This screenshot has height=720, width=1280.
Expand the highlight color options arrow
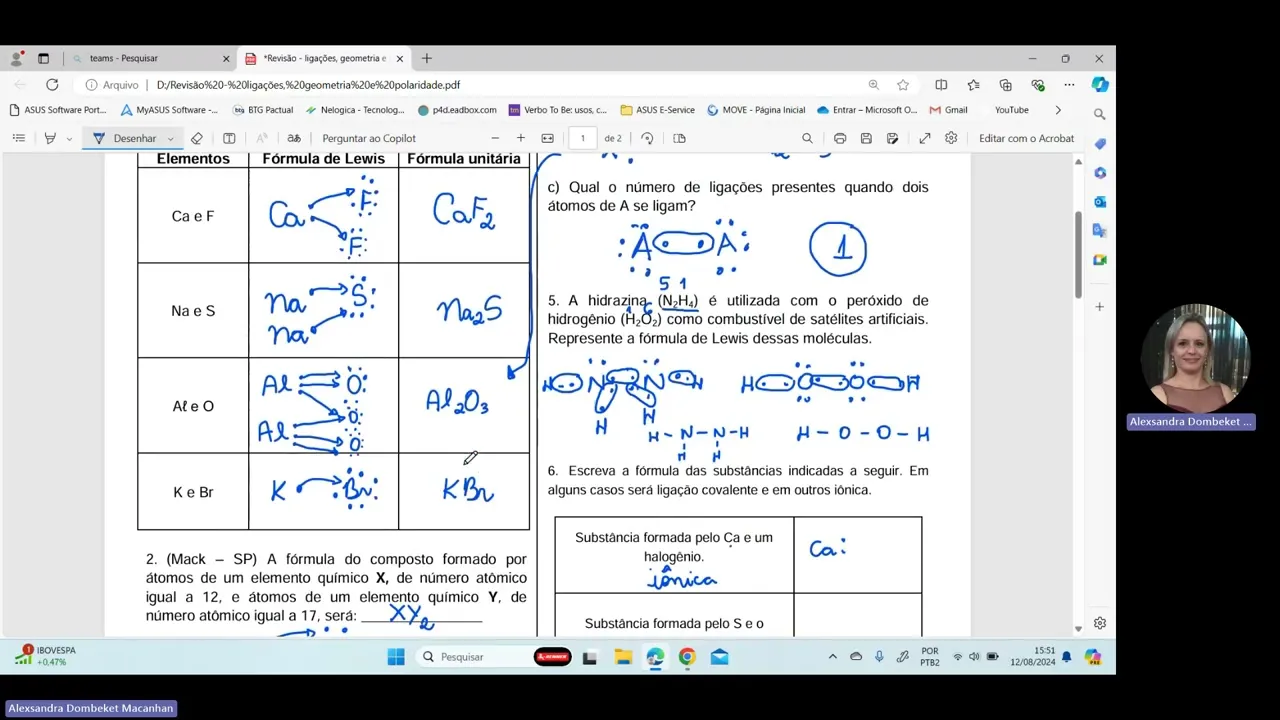tap(69, 139)
